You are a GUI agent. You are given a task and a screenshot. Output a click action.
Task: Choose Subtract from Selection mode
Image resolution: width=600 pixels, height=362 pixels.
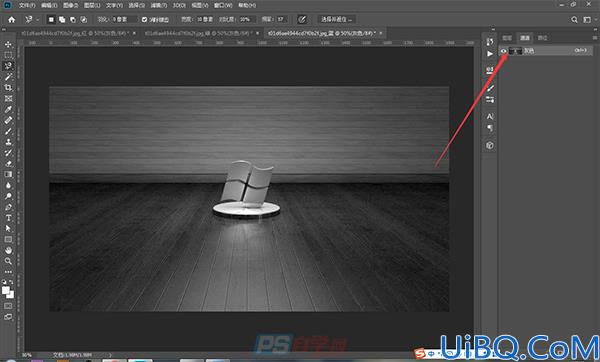pyautogui.click(x=73, y=20)
